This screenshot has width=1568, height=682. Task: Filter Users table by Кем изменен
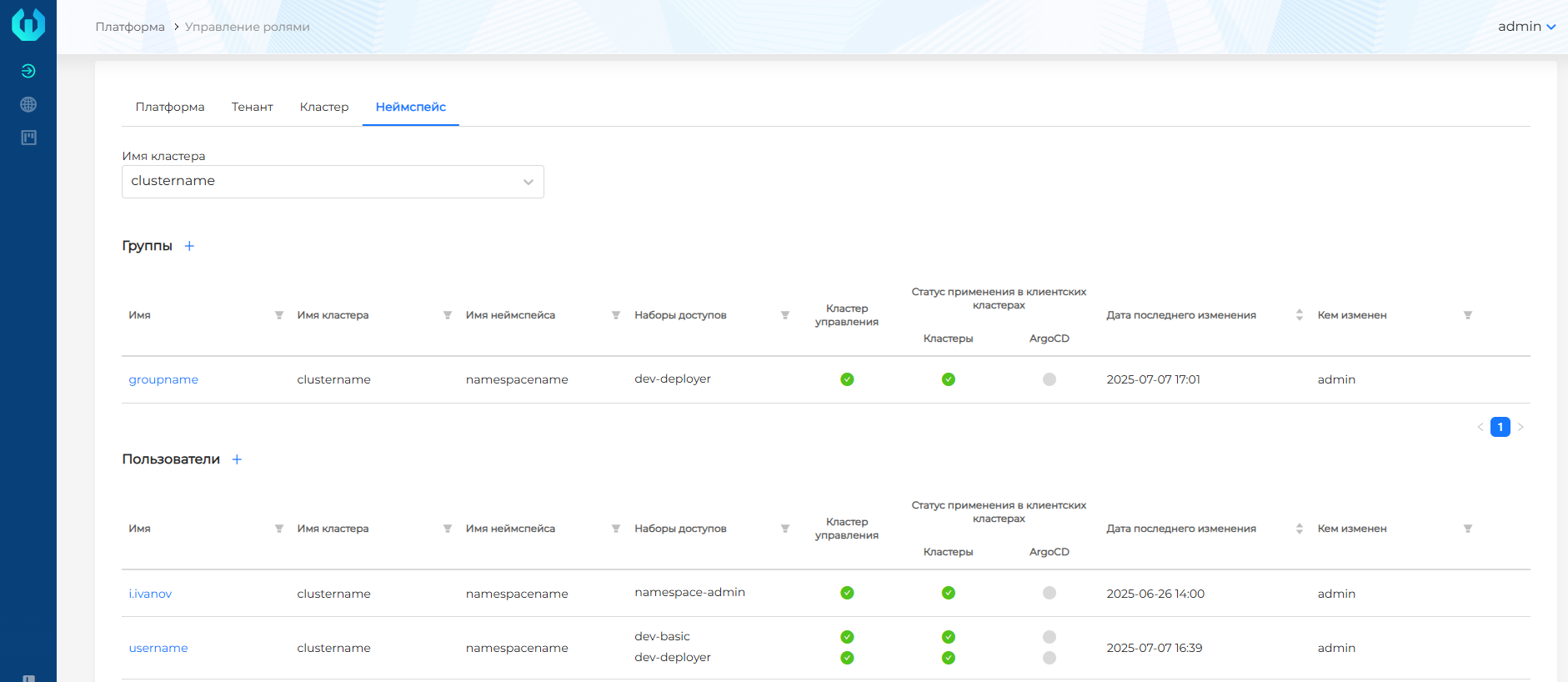pos(1467,529)
